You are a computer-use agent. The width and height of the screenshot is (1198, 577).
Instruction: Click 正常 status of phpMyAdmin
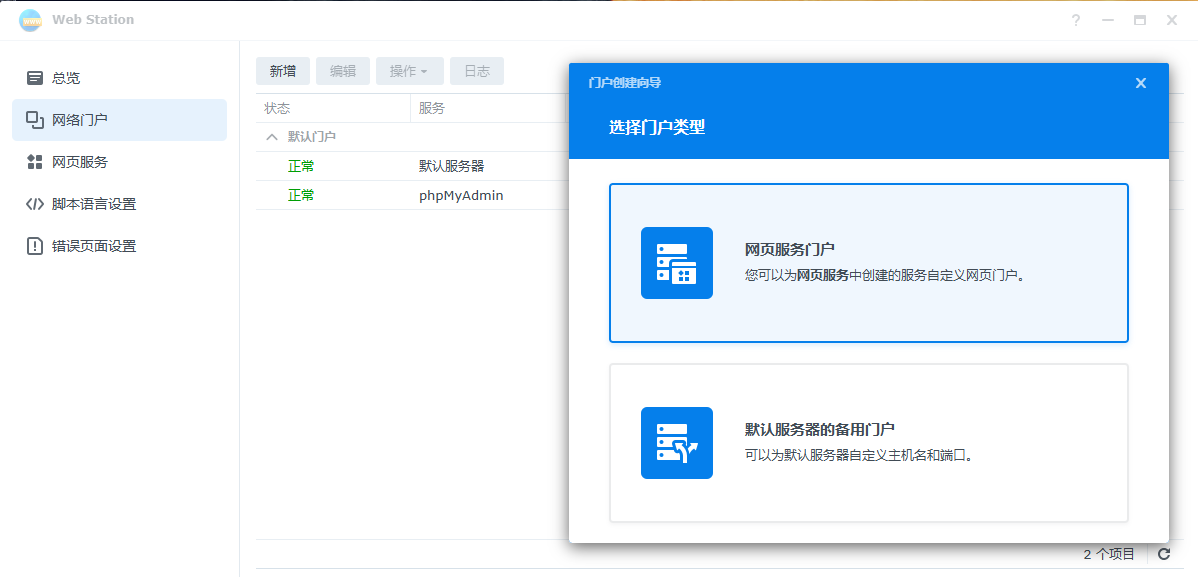[x=301, y=195]
